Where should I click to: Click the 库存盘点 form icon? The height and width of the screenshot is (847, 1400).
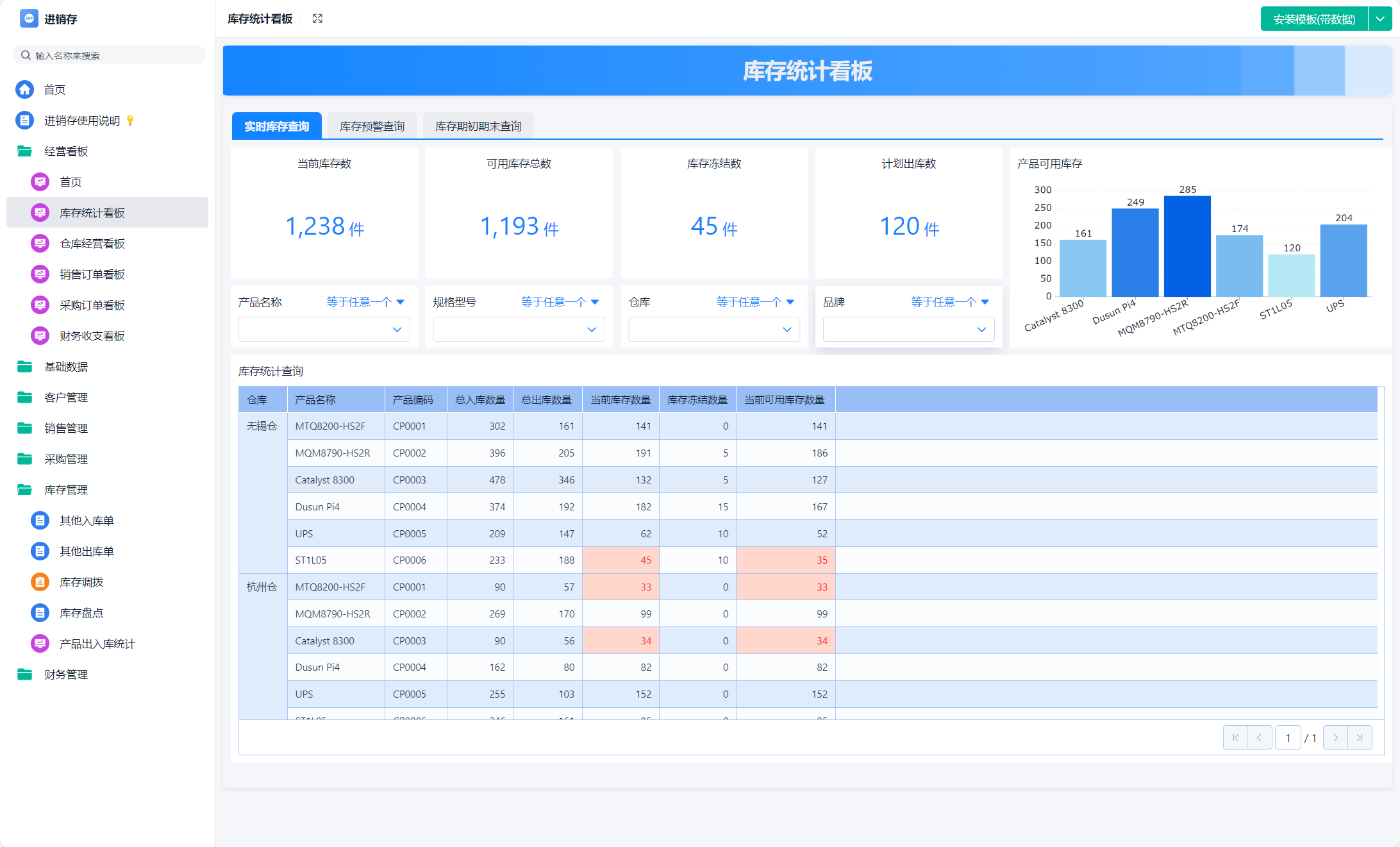pos(40,613)
